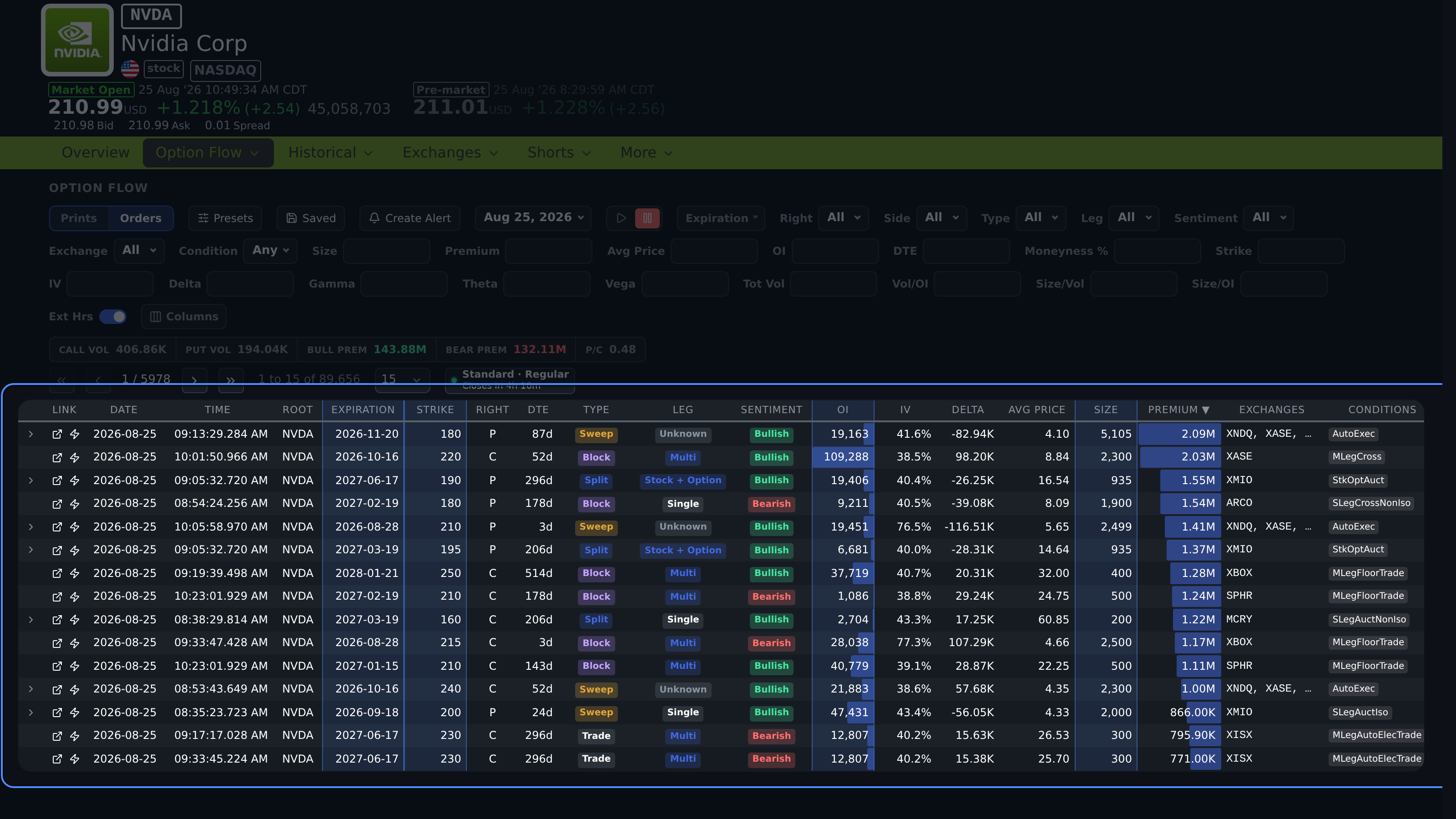The image size is (1456, 819).
Task: Click the Strike filter input
Action: (x=1301, y=251)
